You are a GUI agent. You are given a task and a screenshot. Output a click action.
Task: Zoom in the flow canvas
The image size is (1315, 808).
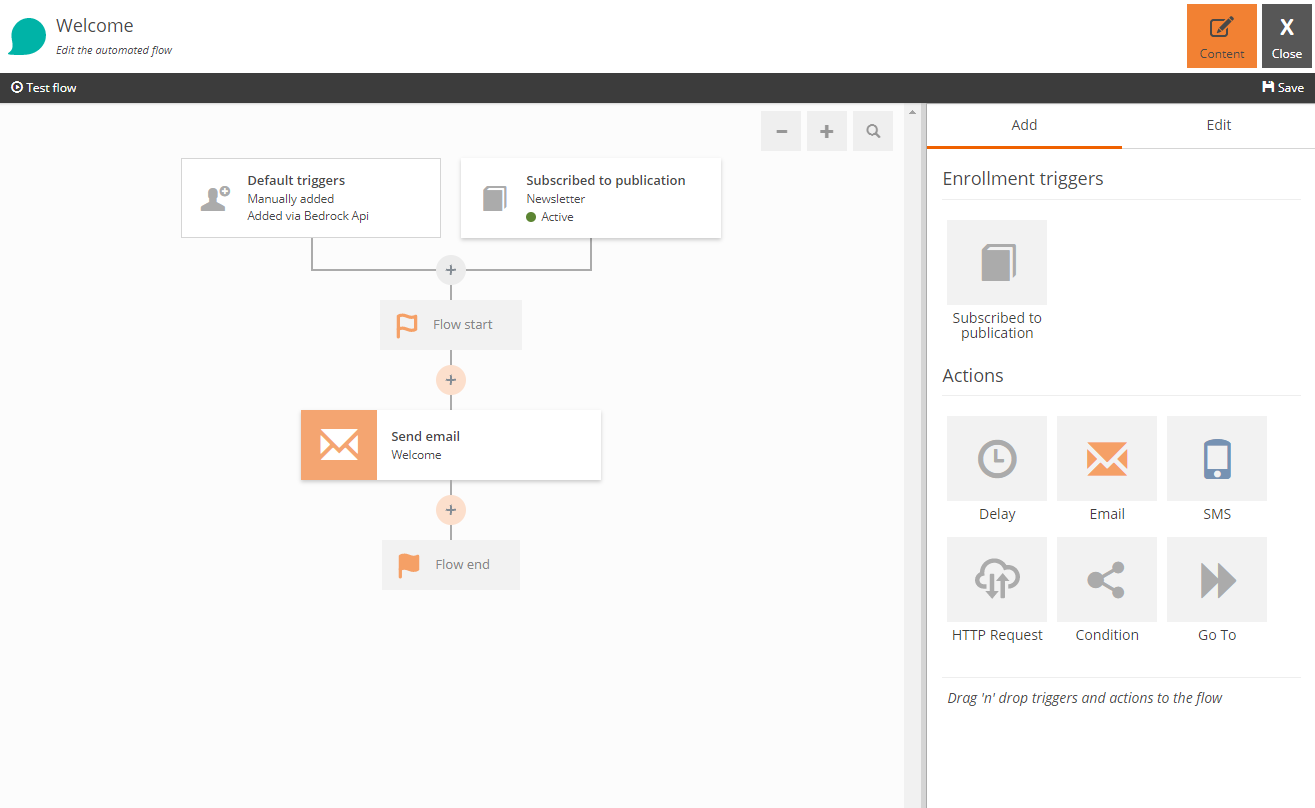(x=827, y=131)
